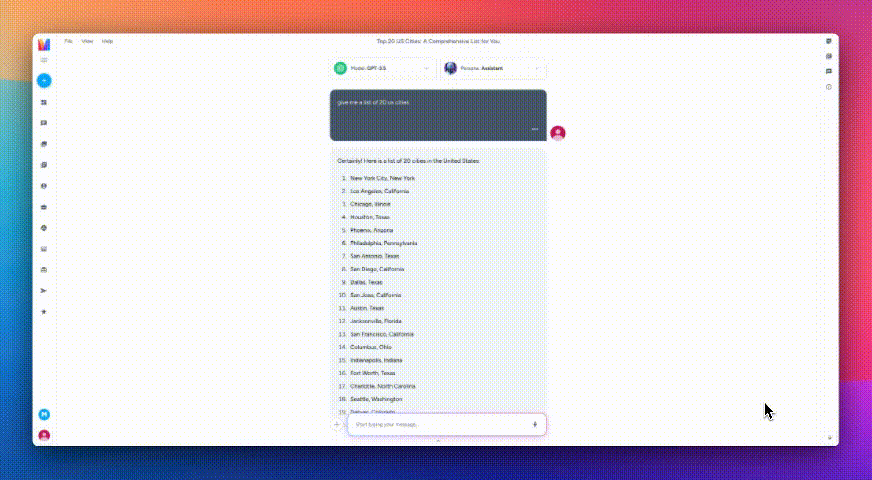Open the star favorites icon in sidebar
Viewport: 872px width, 480px height.
pyautogui.click(x=44, y=312)
